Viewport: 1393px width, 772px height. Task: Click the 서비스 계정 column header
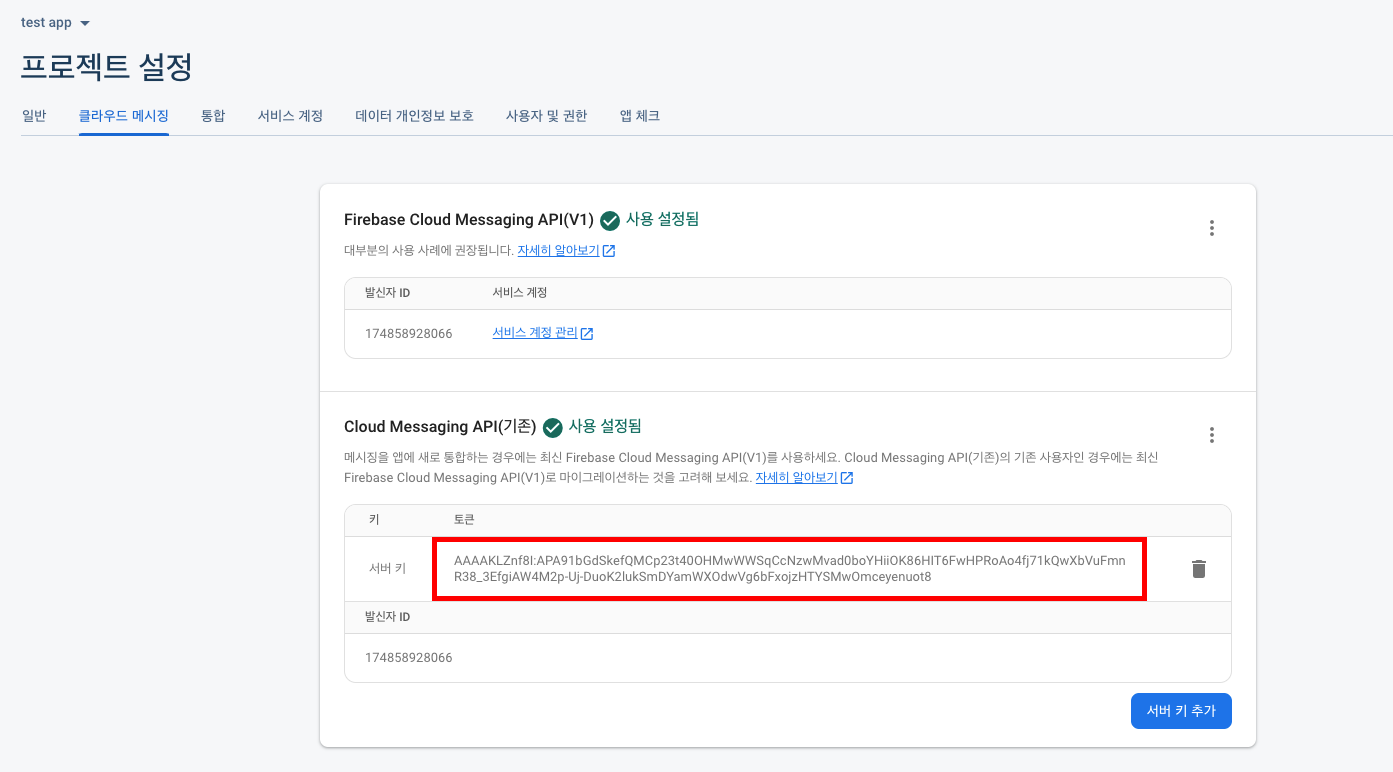pos(520,293)
